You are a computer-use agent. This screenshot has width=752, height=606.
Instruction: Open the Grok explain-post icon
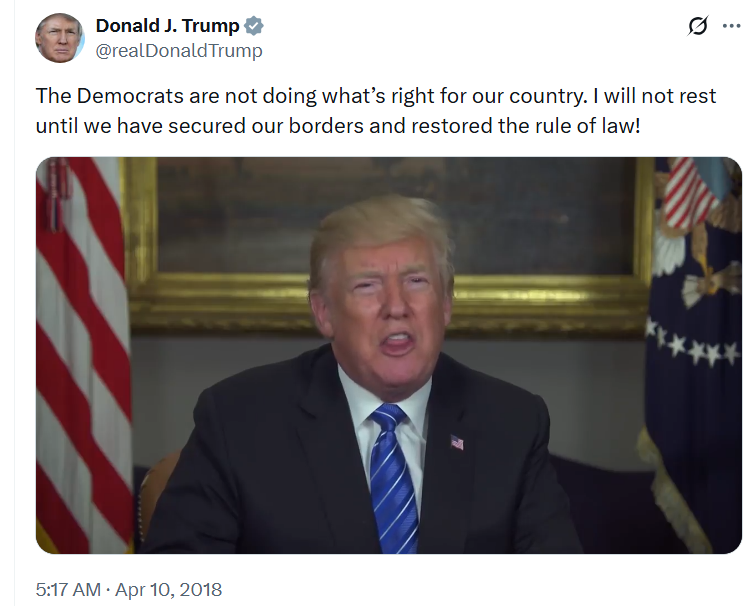pos(697,26)
